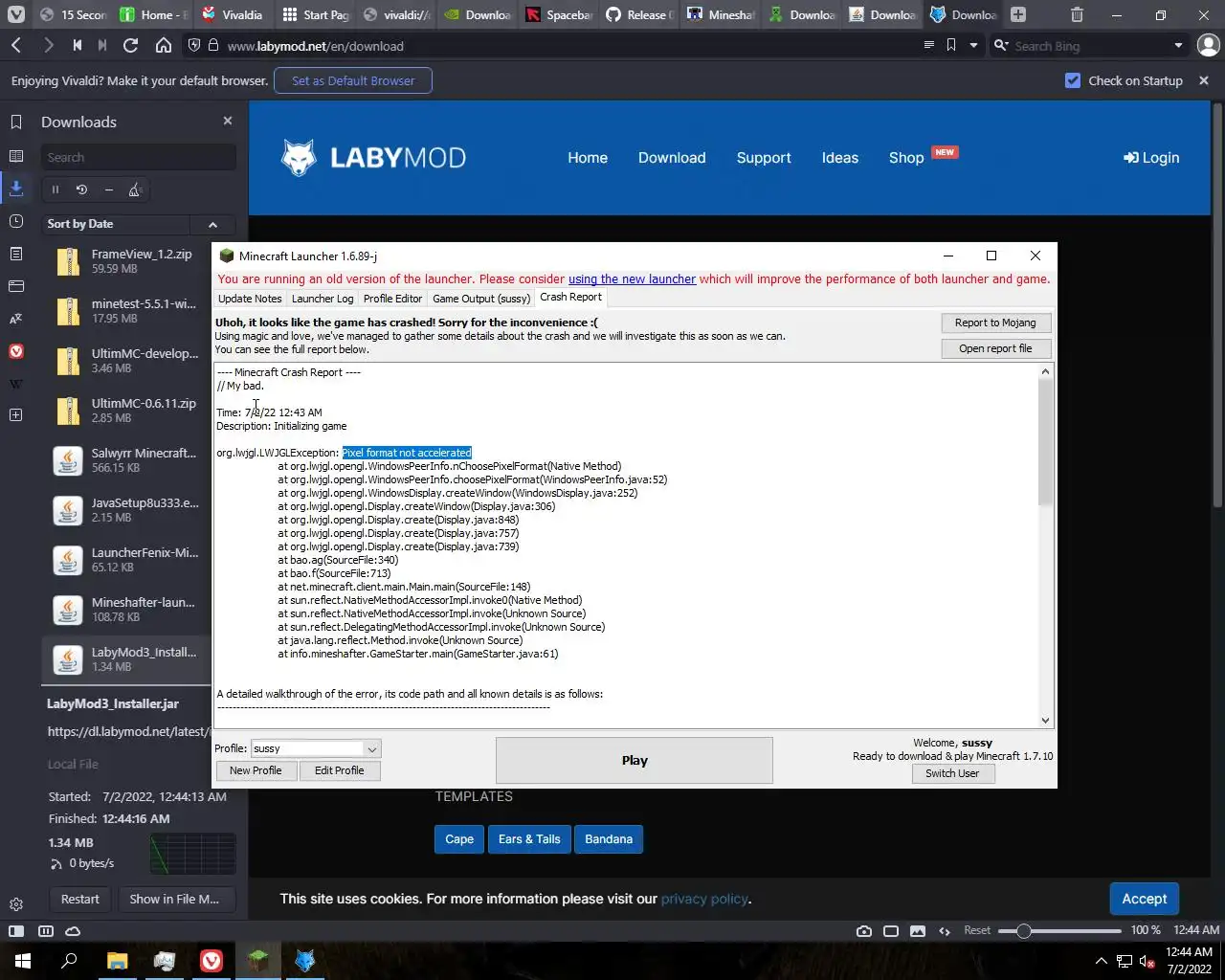Switch to the Launcher Log tab

click(323, 299)
